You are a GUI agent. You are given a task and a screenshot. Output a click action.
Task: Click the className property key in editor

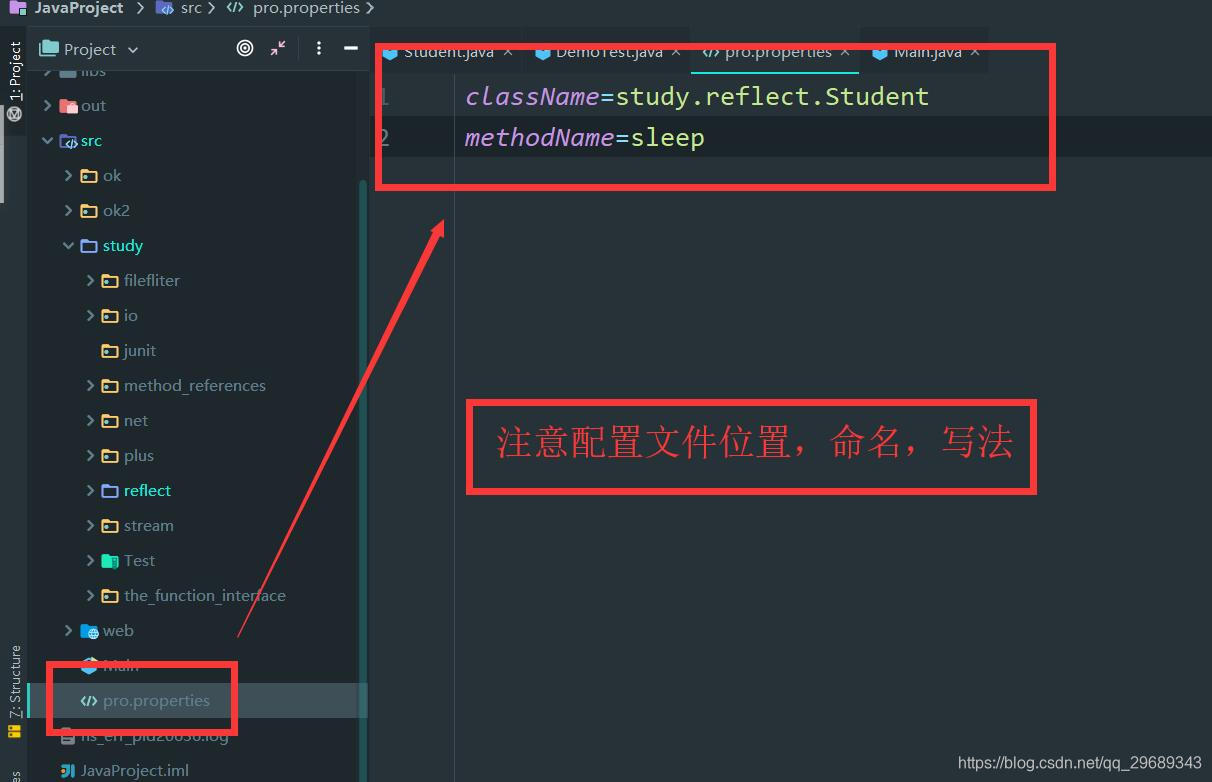pyautogui.click(x=532, y=96)
